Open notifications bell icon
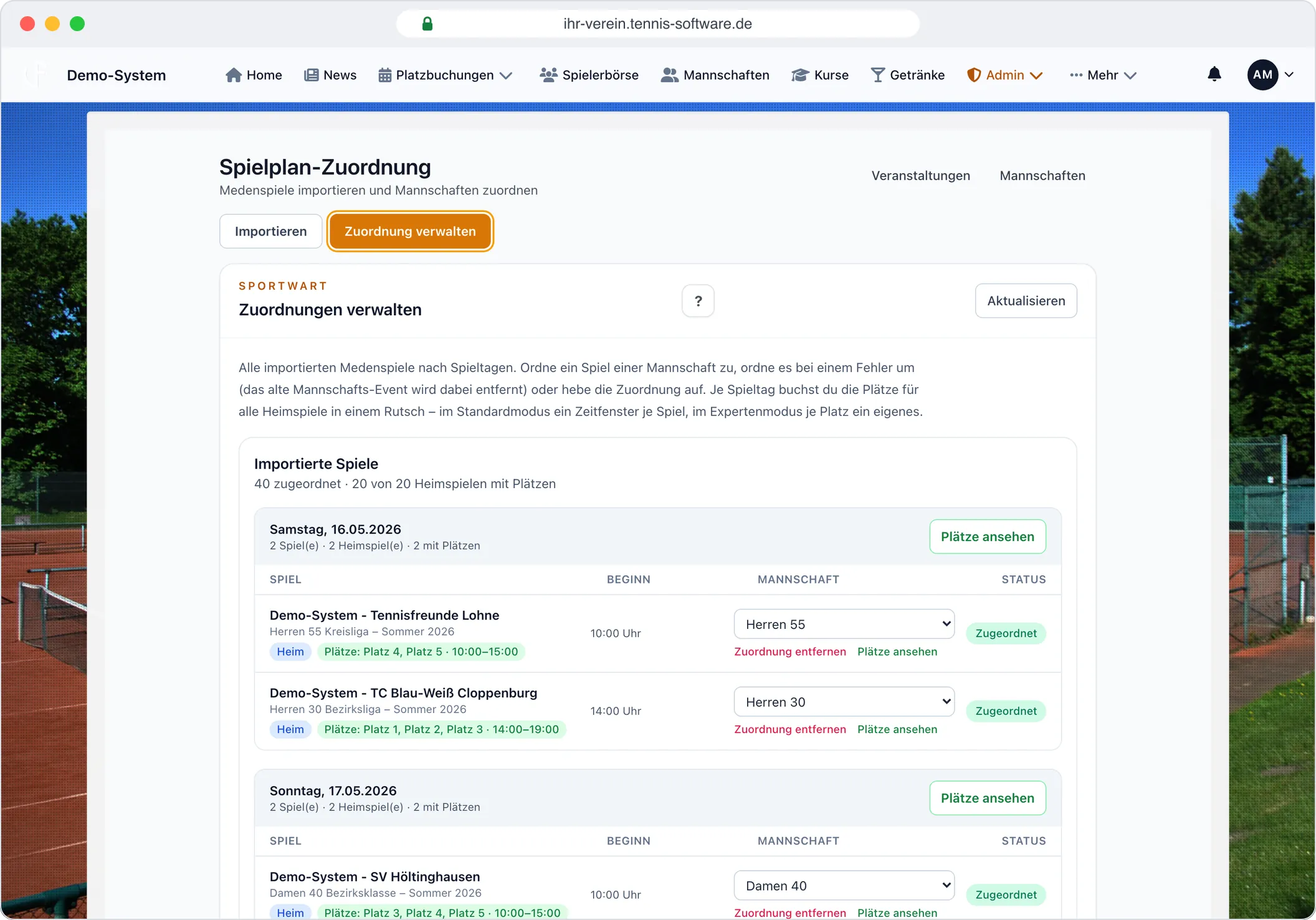 [x=1214, y=75]
